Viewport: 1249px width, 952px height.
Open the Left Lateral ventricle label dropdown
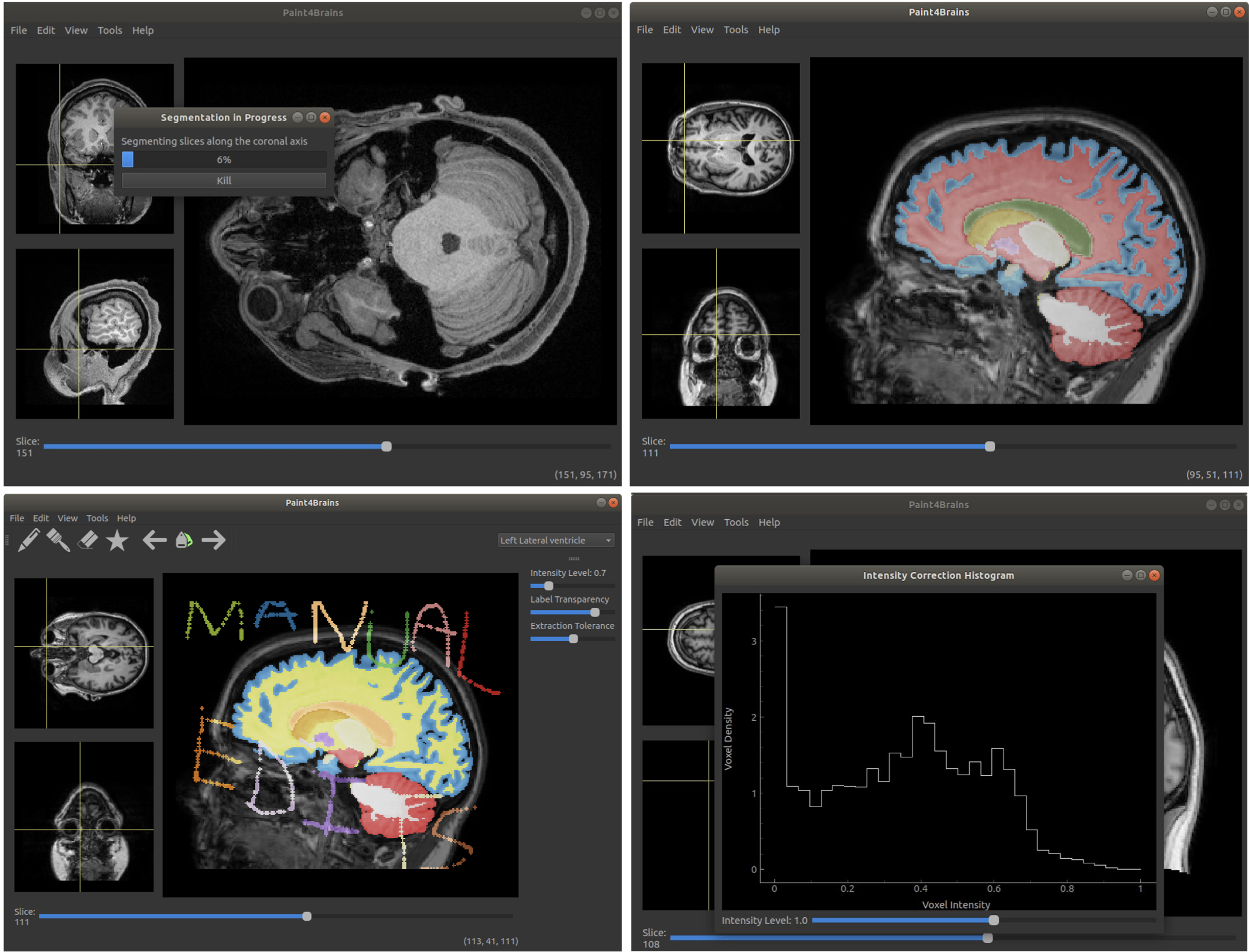point(556,540)
